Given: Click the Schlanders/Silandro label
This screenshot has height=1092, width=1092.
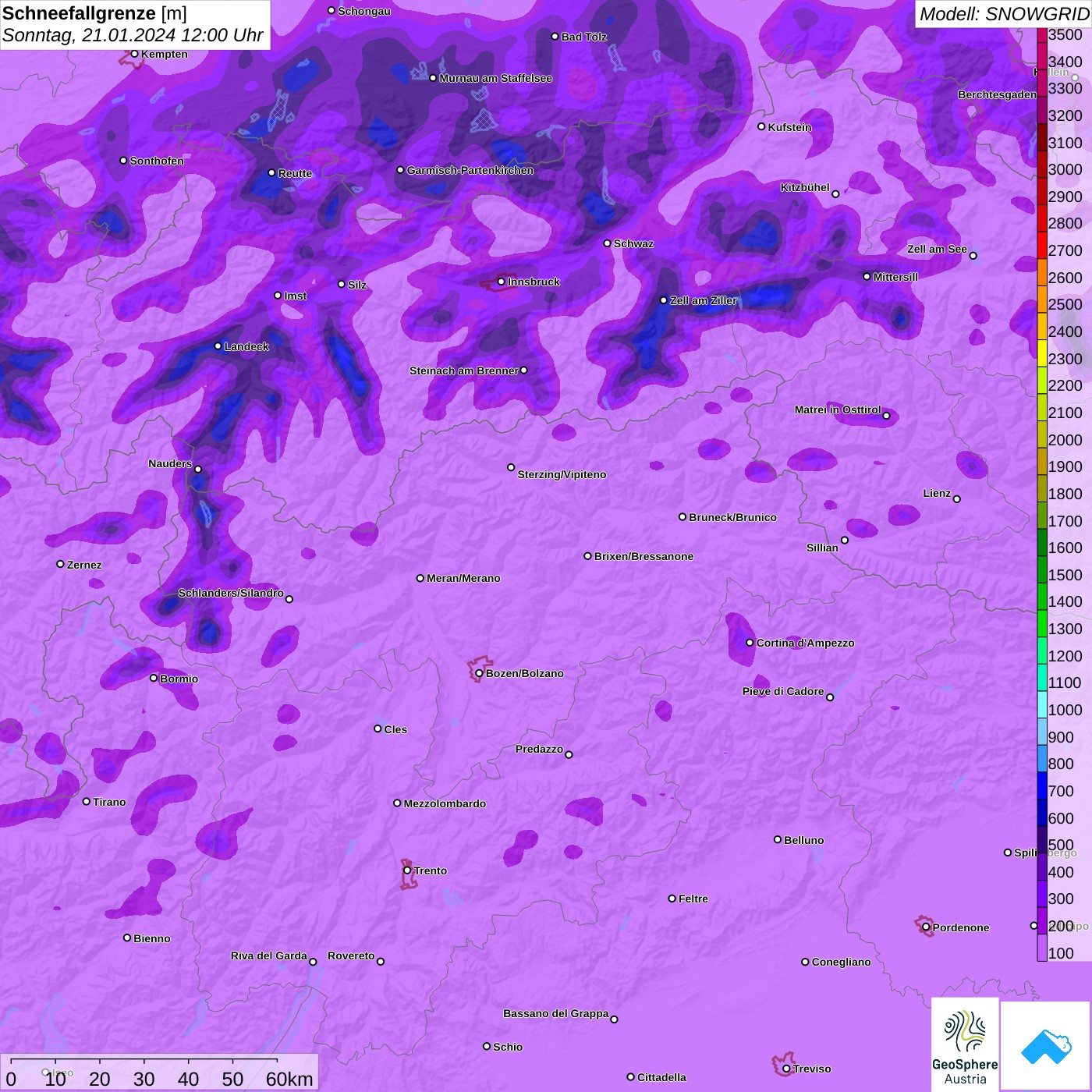Looking at the screenshot, I should (x=231, y=593).
